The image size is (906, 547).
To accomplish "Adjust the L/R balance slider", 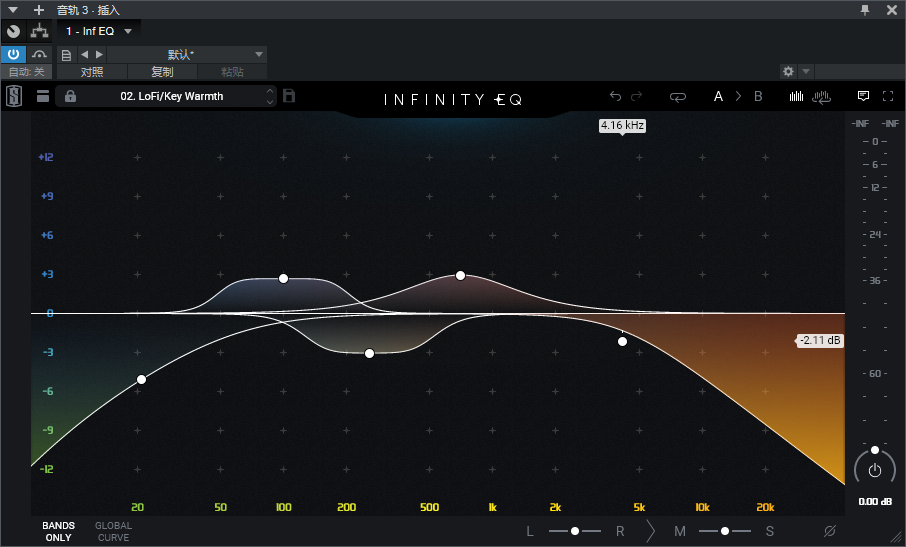I will [575, 531].
